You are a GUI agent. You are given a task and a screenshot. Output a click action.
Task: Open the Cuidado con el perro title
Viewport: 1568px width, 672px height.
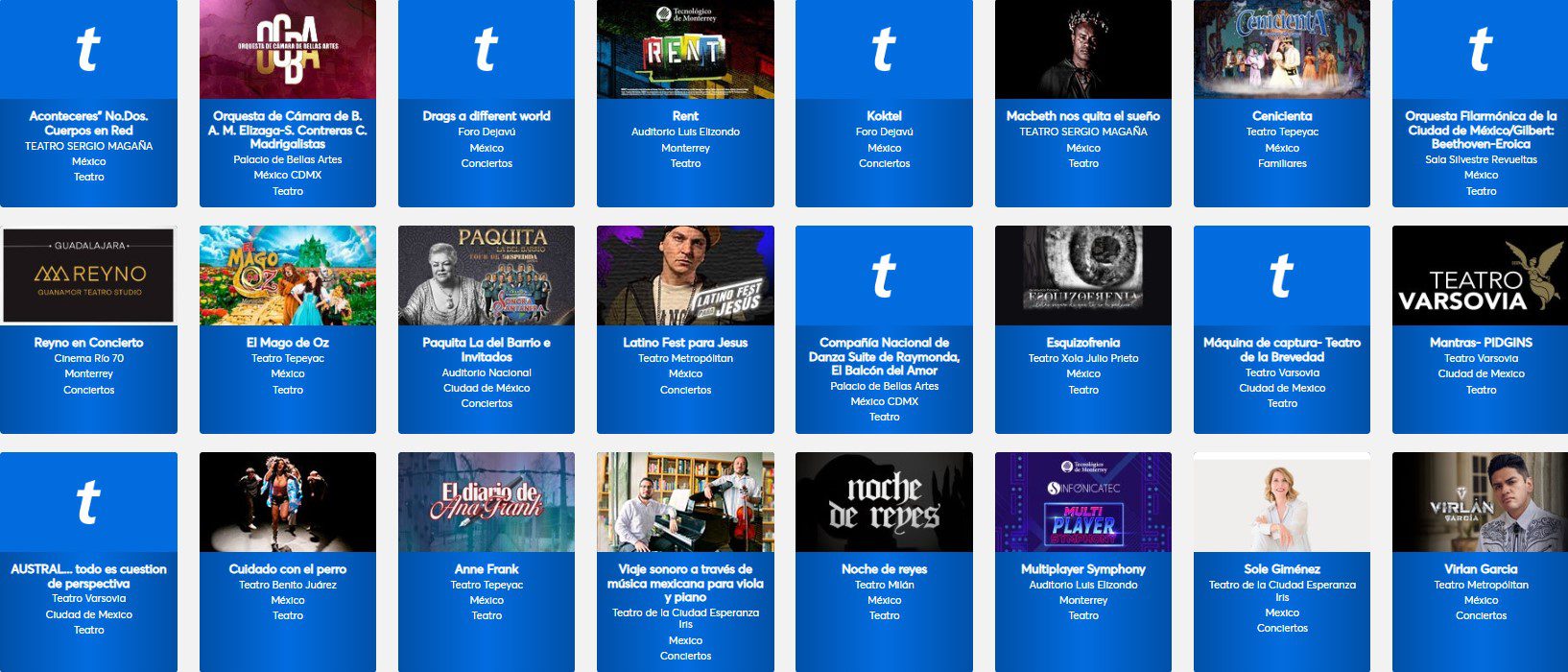(288, 569)
